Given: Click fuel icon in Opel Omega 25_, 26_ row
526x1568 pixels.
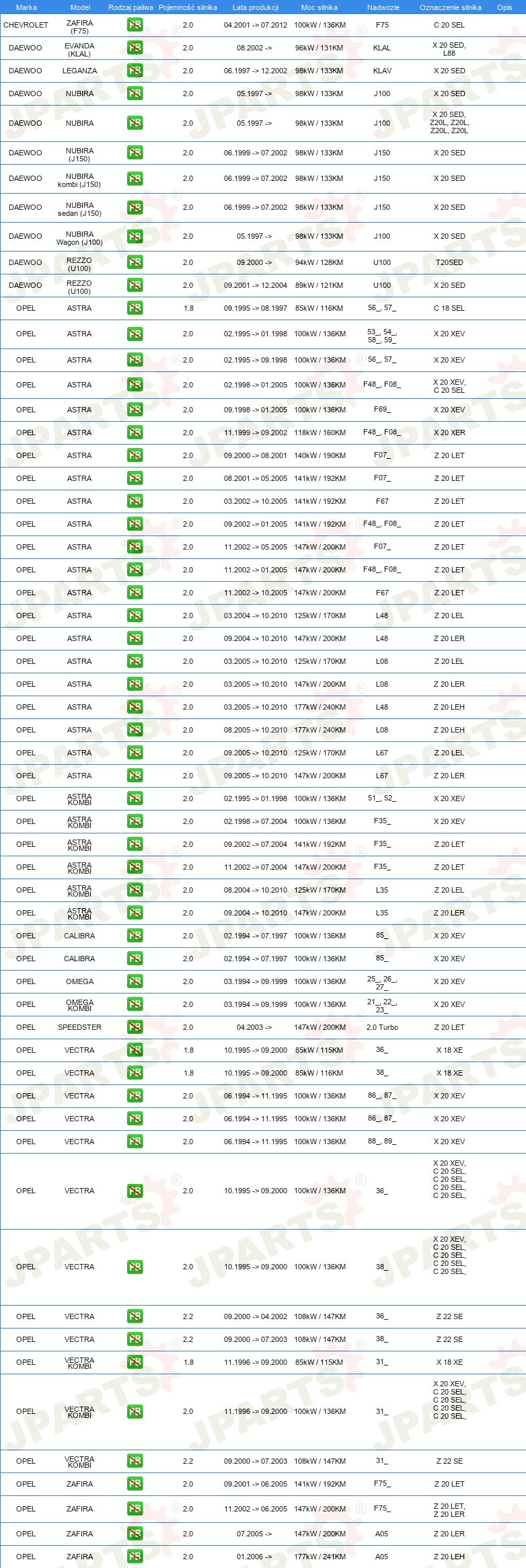Looking at the screenshot, I should [x=135, y=981].
